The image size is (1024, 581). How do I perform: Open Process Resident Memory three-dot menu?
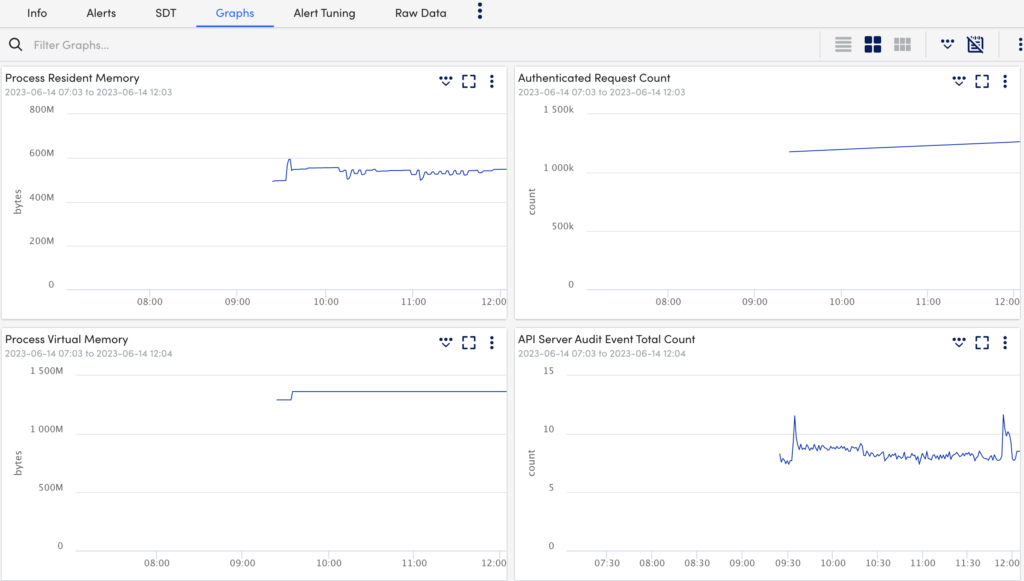tap(491, 81)
